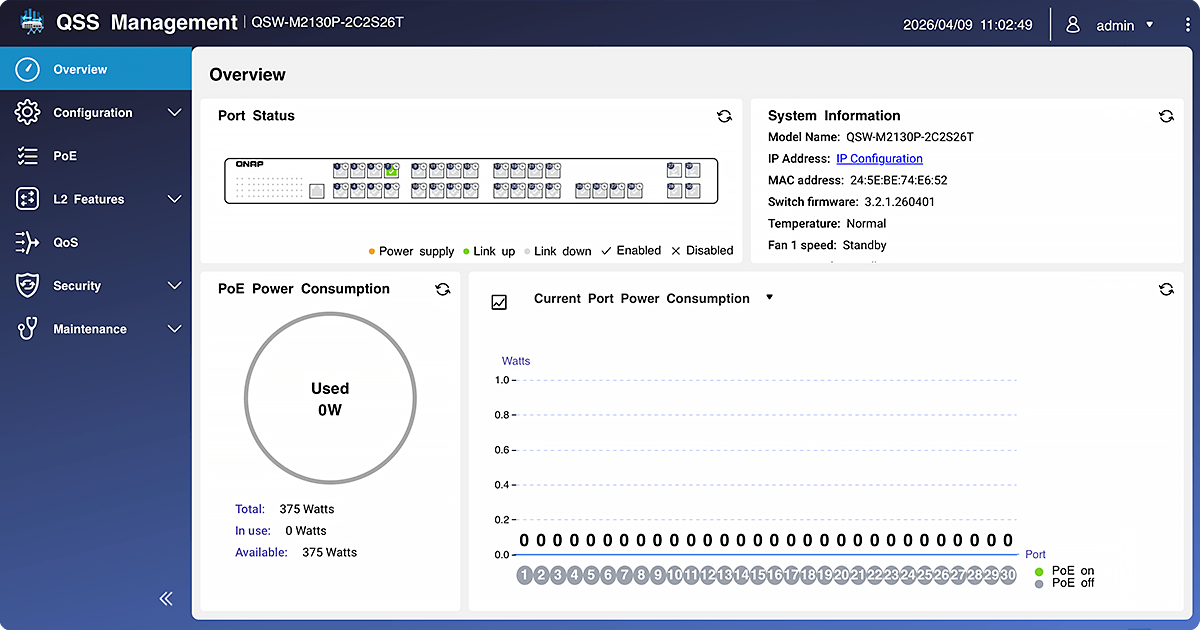Click the PoE off legend indicator

click(x=1038, y=583)
